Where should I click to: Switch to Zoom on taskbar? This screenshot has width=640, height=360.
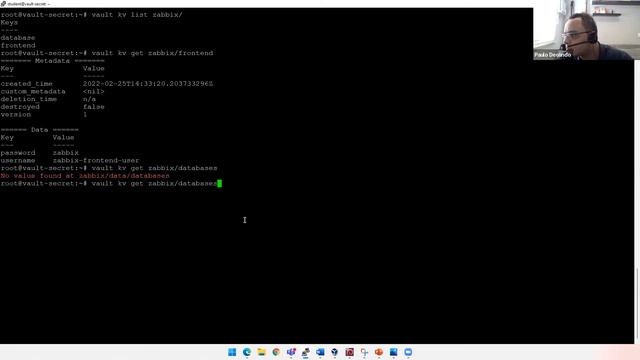click(408, 352)
